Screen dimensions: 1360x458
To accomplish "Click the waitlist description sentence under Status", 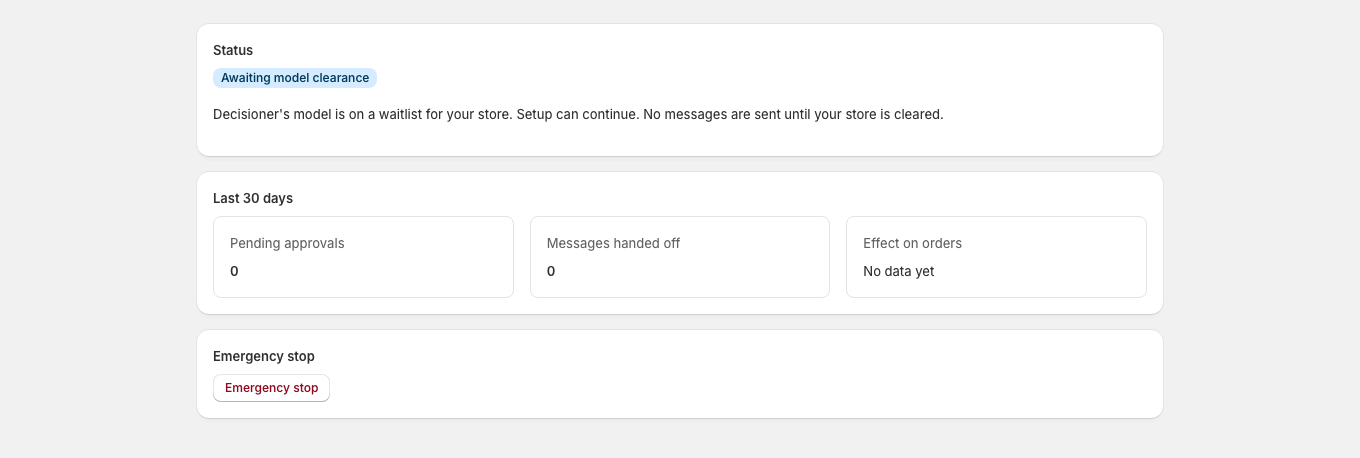I will pyautogui.click(x=578, y=114).
